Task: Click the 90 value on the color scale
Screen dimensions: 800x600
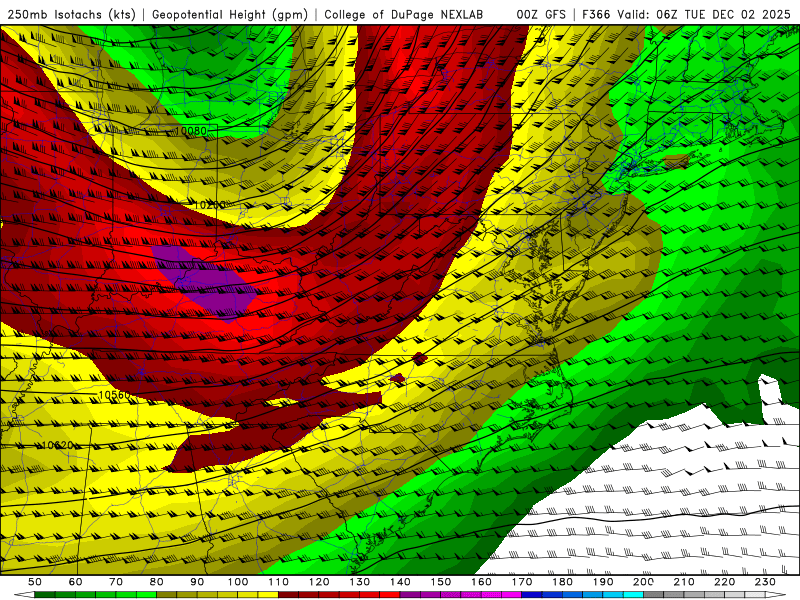Action: tap(197, 582)
